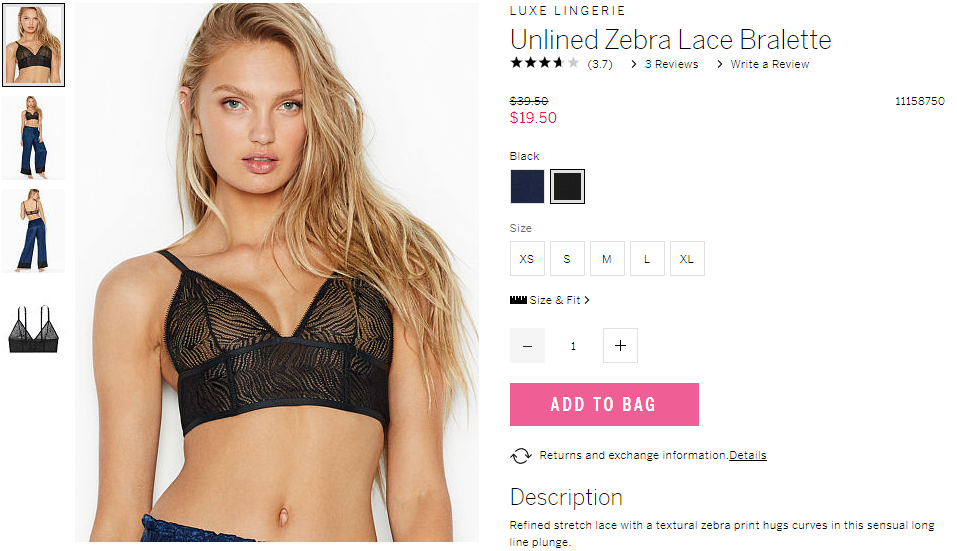
Task: Select the black color swatch
Action: [567, 186]
